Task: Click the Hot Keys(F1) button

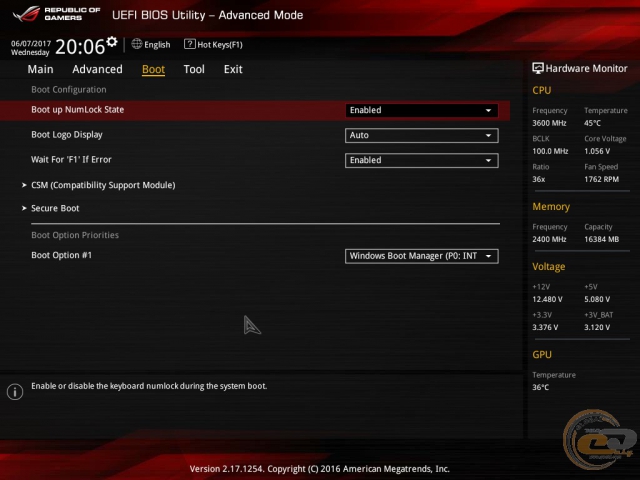Action: tap(219, 45)
